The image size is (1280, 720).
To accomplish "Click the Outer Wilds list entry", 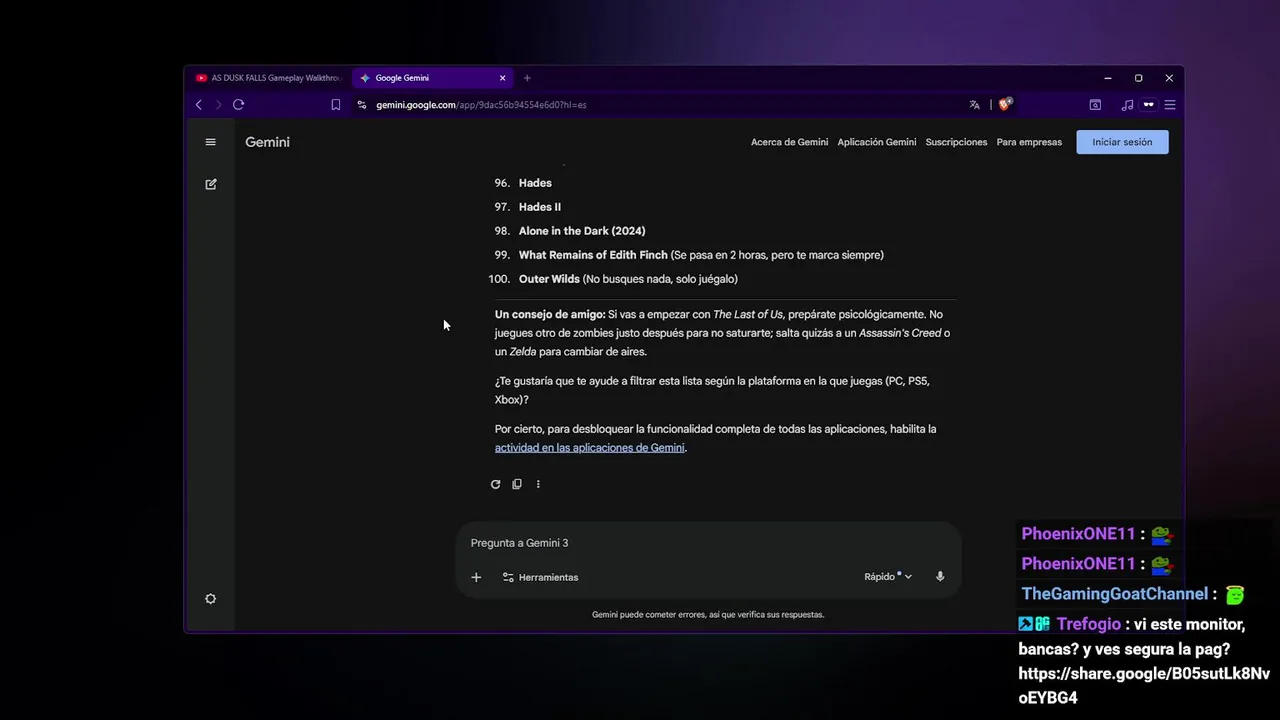I will pos(628,279).
